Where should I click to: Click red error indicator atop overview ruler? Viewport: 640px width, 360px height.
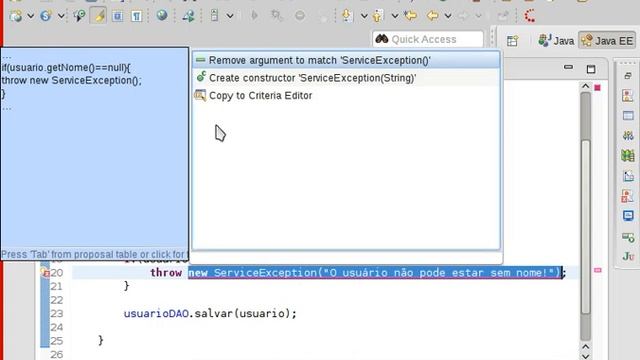coord(598,87)
